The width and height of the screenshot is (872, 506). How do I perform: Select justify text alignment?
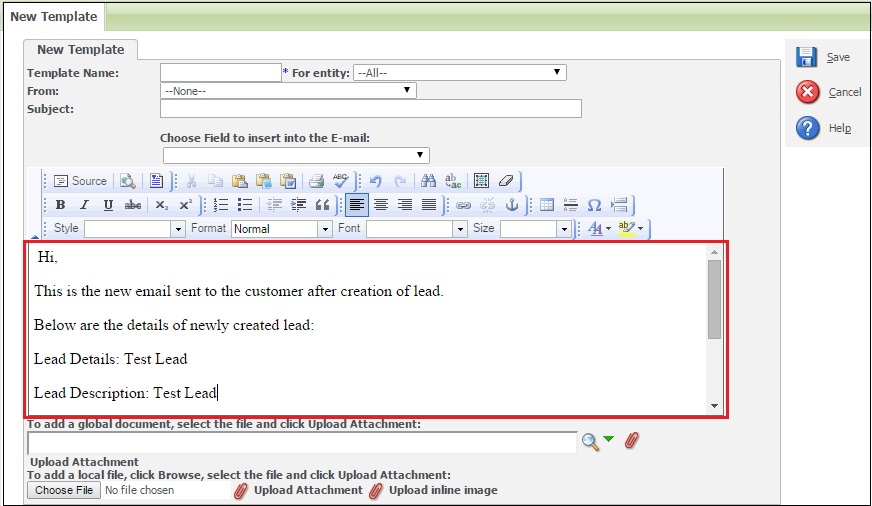[429, 205]
